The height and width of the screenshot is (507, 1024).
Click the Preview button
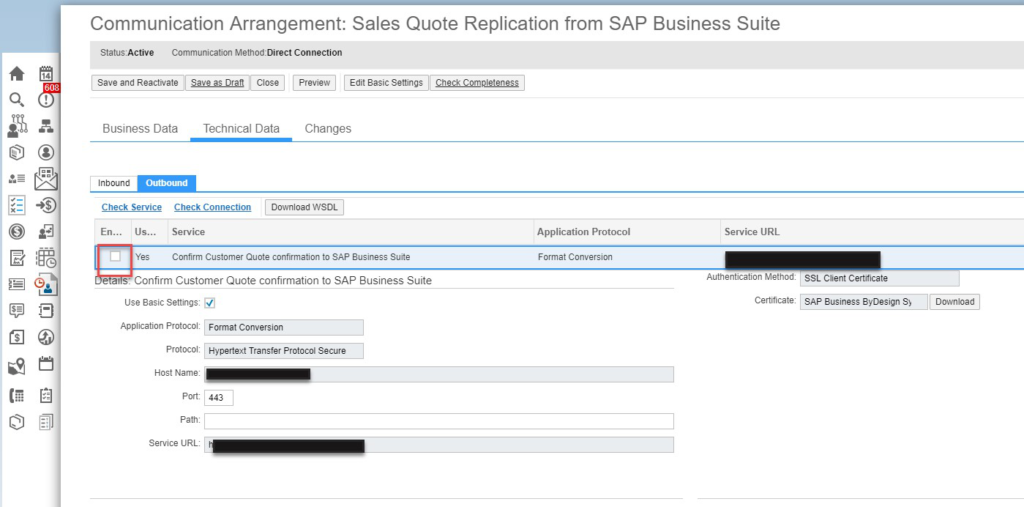314,83
